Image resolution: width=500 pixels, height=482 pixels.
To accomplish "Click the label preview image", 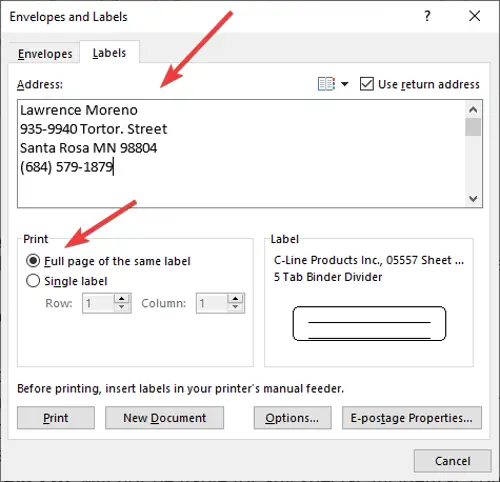I will (x=369, y=323).
